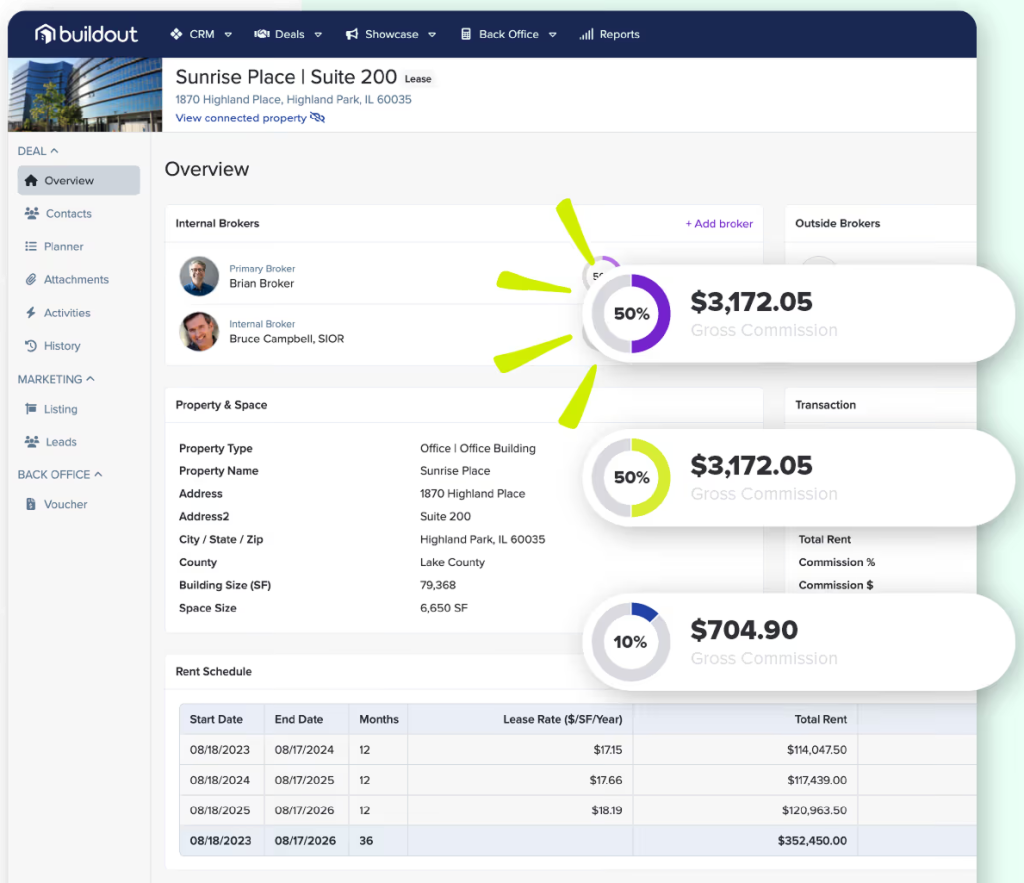Click the $114,047.50 total rent cell
The image size is (1024, 883).
[x=816, y=750]
